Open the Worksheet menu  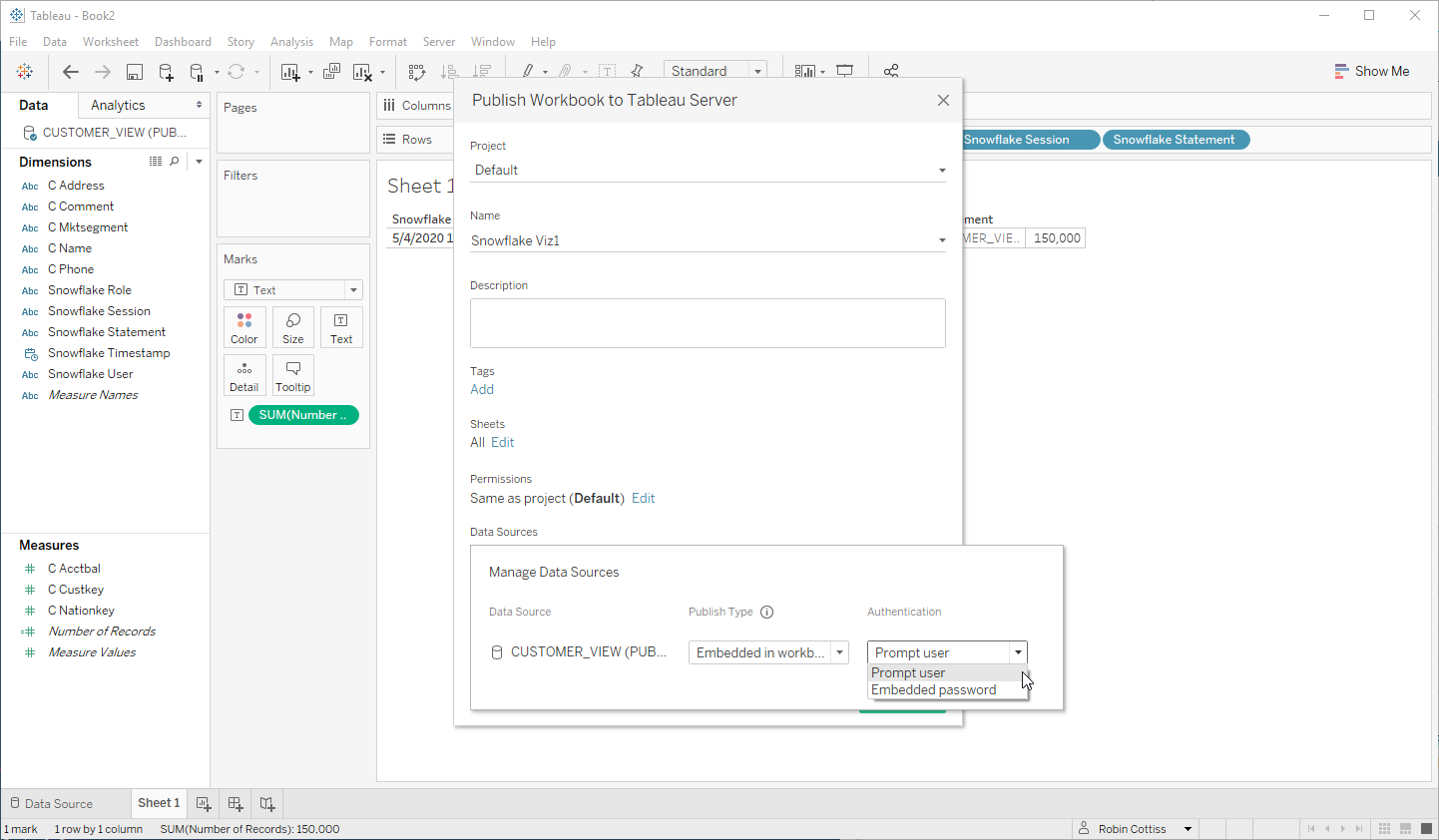tap(111, 42)
